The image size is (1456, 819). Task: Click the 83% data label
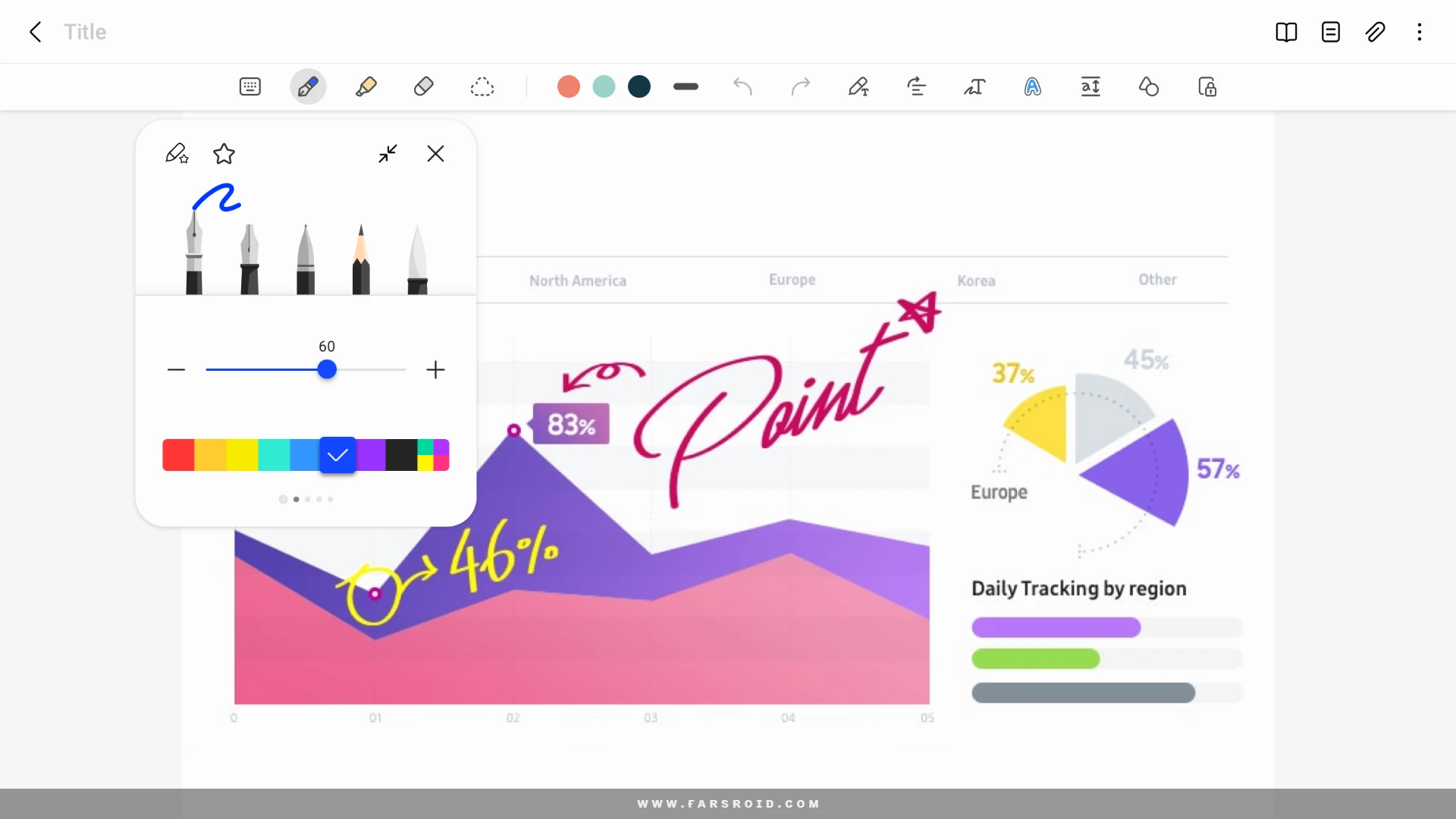pyautogui.click(x=571, y=424)
